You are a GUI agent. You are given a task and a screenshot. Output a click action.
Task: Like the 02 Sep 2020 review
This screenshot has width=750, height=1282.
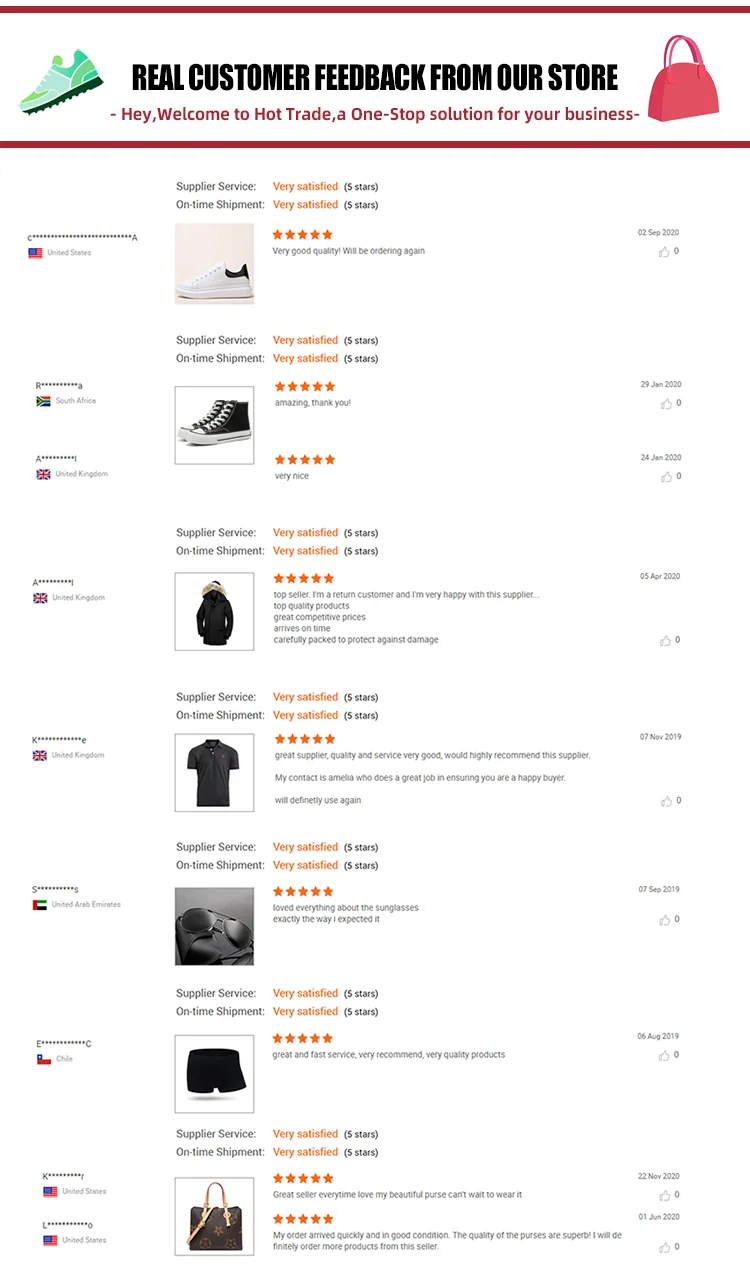click(664, 252)
